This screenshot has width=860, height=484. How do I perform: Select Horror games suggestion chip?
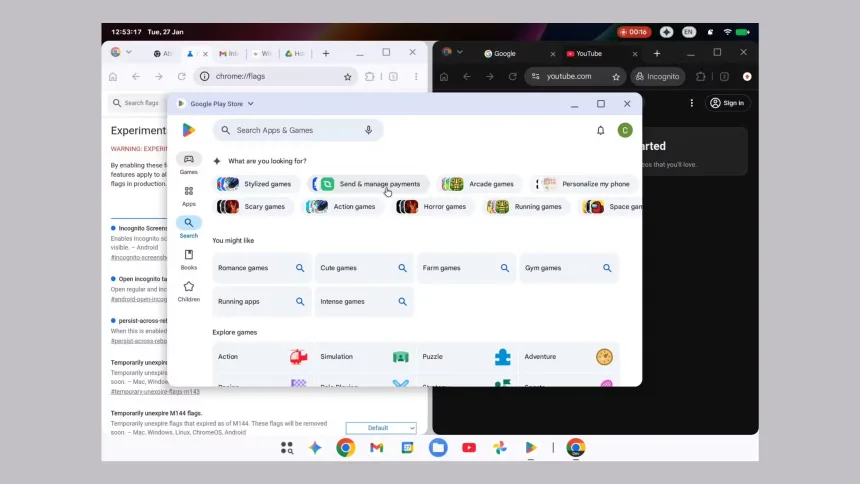coord(433,207)
